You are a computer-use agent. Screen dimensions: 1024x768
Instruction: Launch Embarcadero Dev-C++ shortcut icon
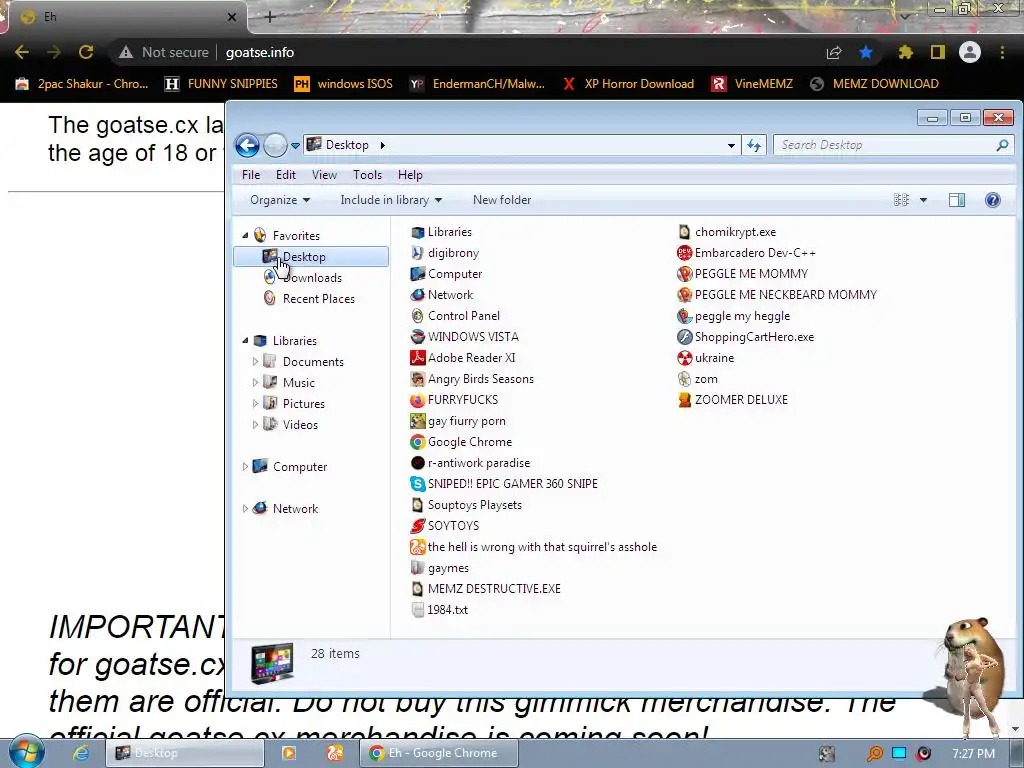pyautogui.click(x=684, y=253)
